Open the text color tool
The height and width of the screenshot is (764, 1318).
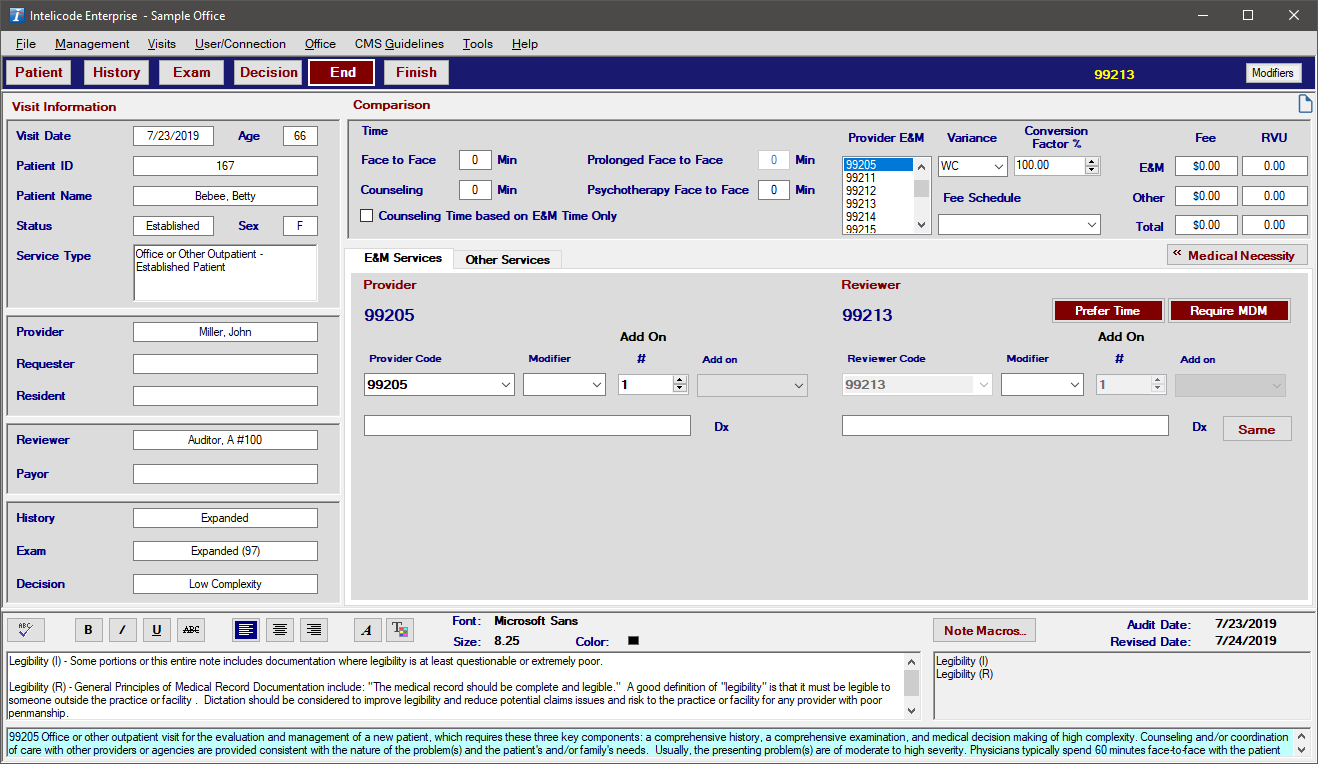[400, 629]
